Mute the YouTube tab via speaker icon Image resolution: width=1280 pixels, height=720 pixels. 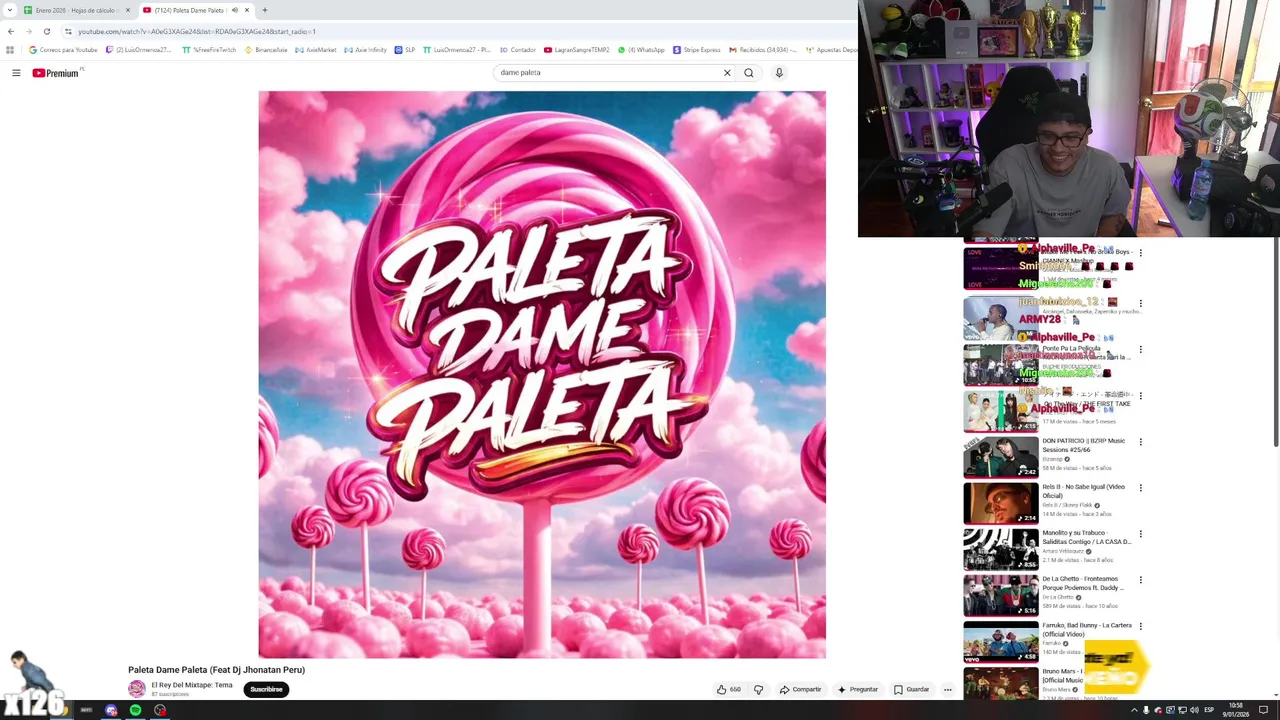tap(235, 10)
